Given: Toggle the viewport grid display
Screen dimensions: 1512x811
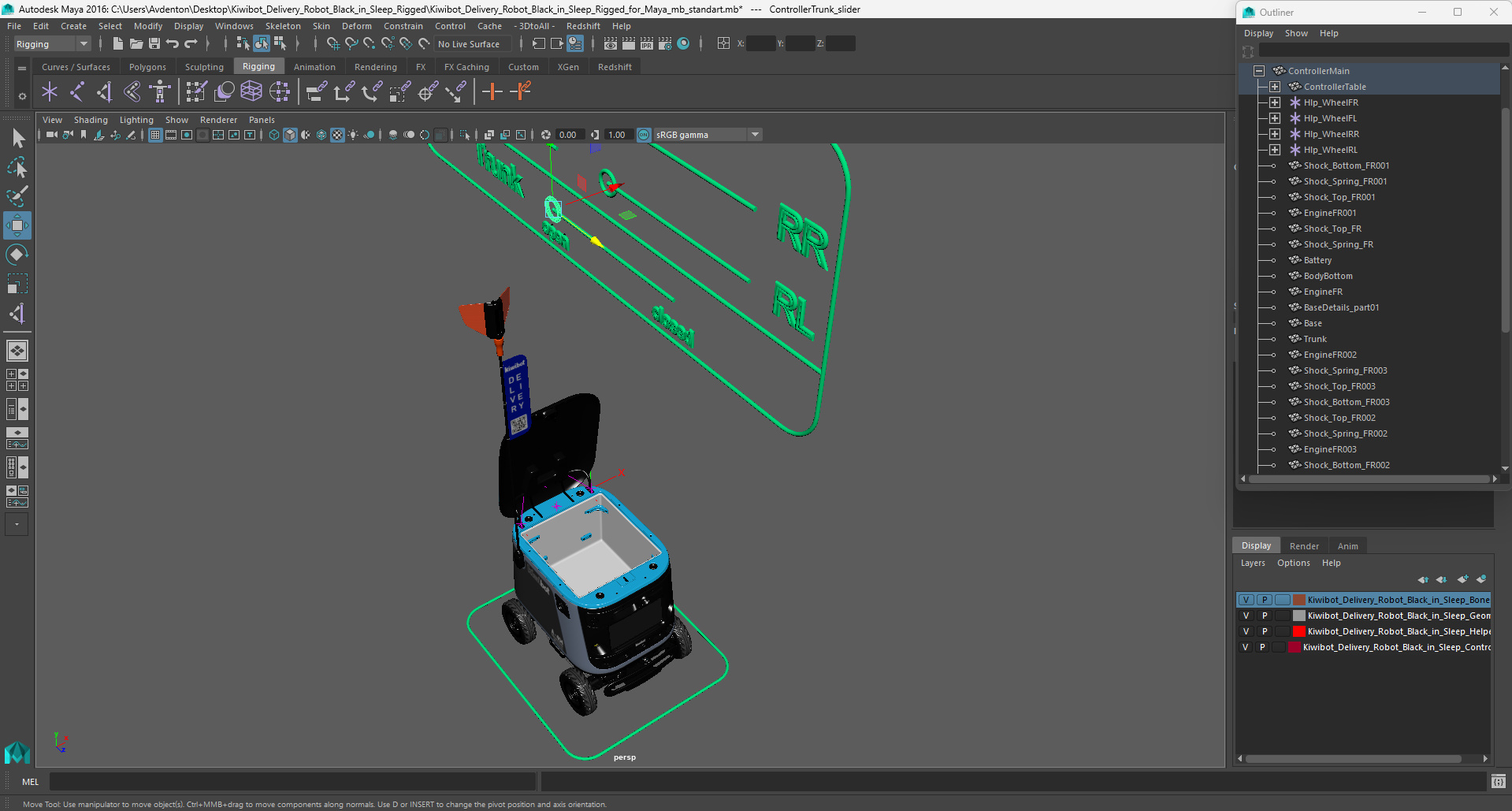Looking at the screenshot, I should [x=155, y=135].
